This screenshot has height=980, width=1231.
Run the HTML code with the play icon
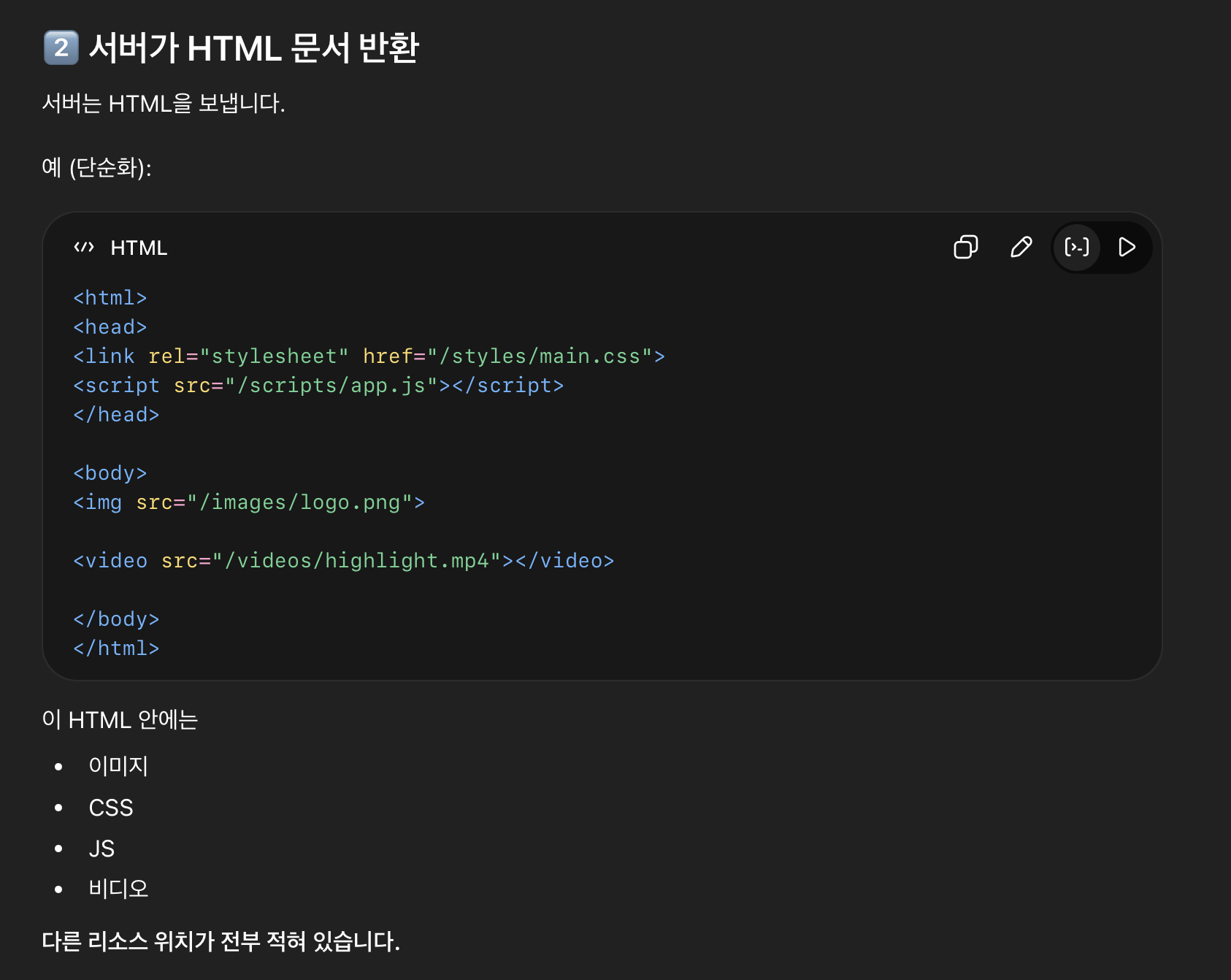[1127, 248]
